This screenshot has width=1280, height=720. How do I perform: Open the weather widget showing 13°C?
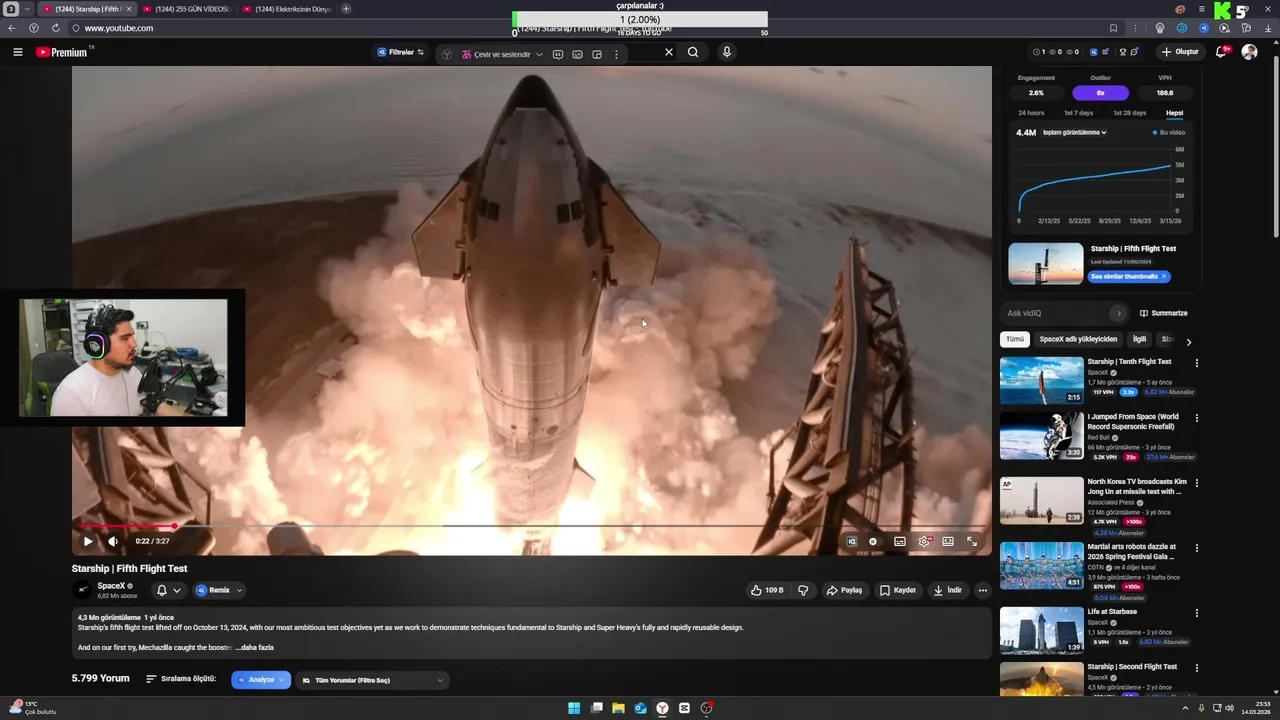point(32,708)
